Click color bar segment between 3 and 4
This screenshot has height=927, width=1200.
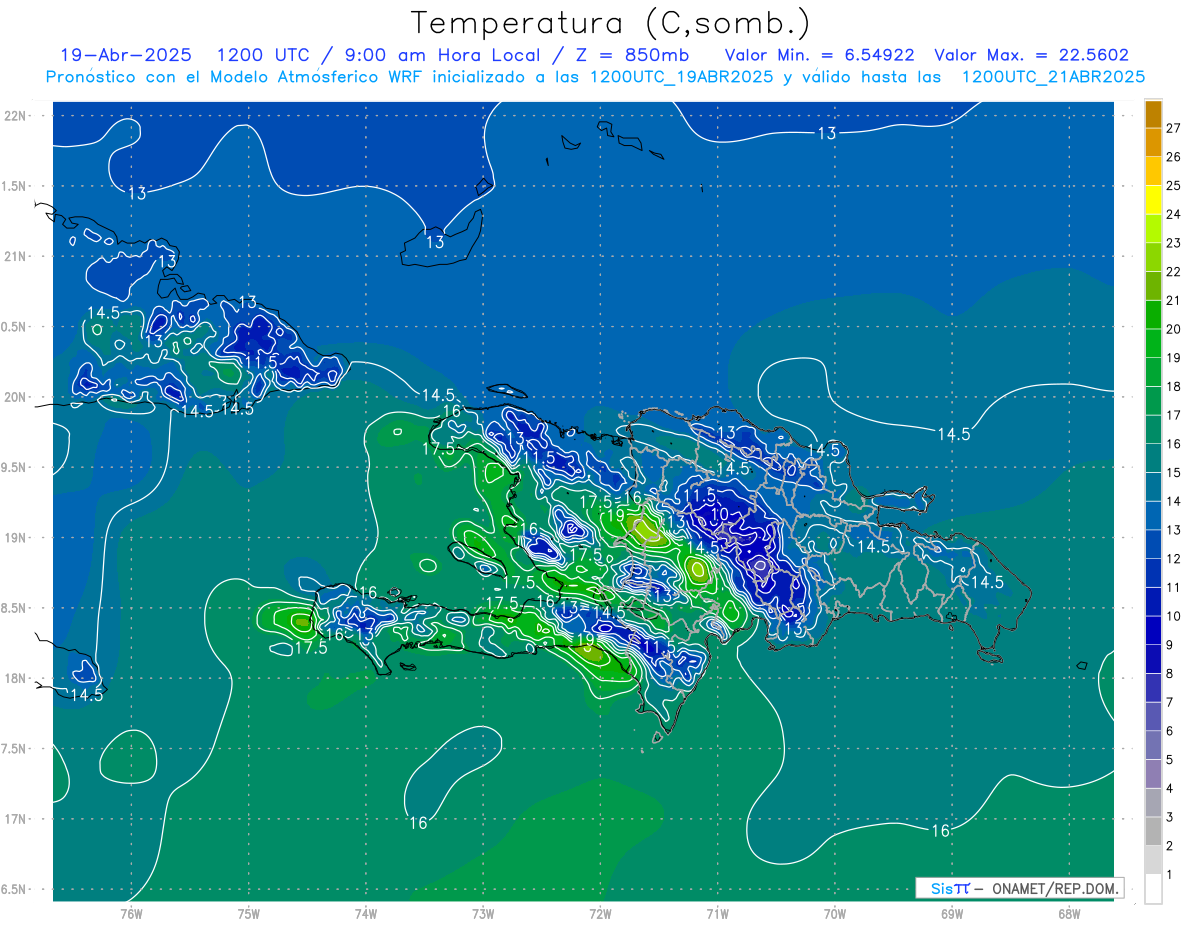[x=1153, y=803]
